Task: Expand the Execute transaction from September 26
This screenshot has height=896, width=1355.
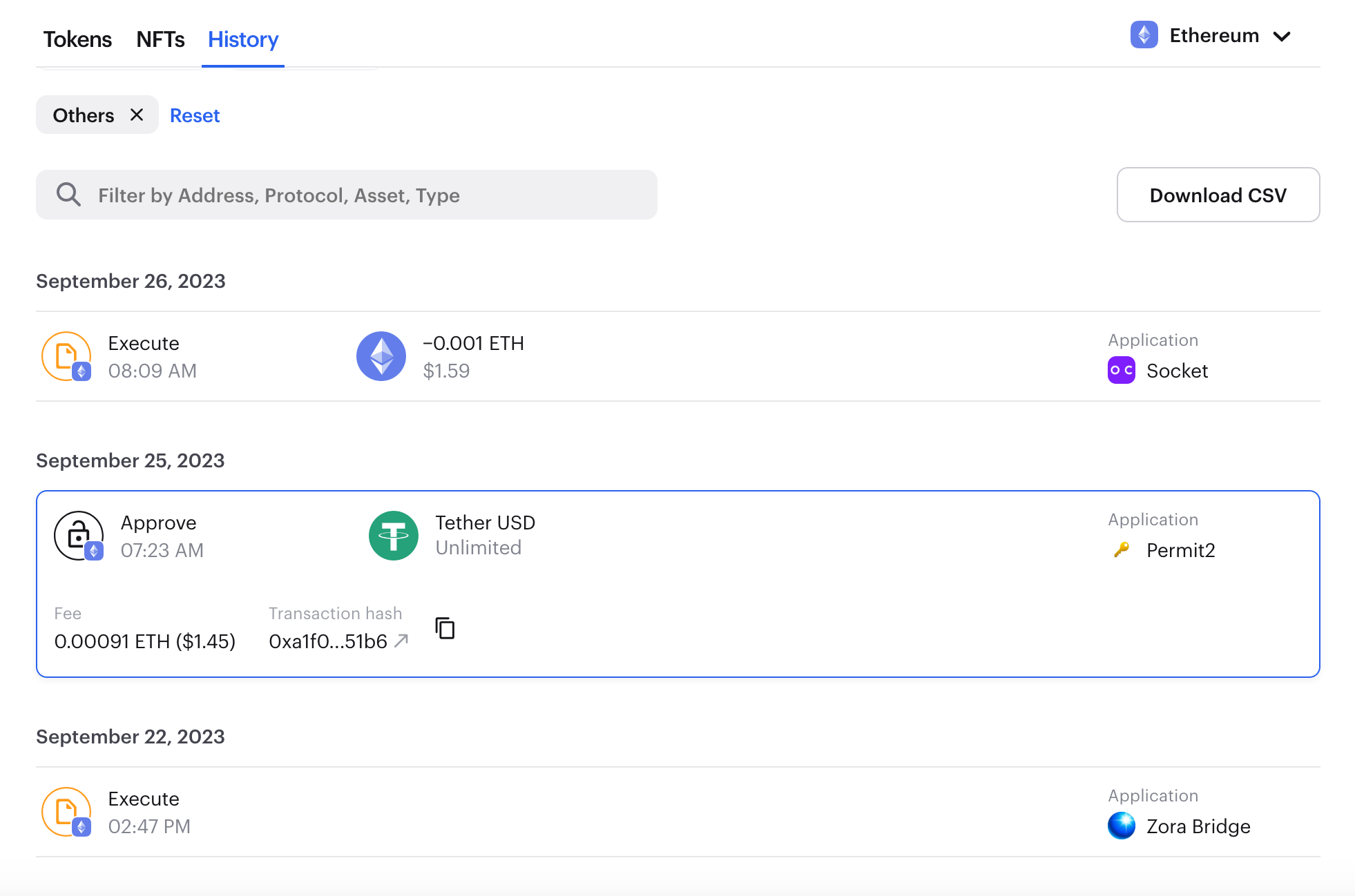Action: [x=678, y=356]
